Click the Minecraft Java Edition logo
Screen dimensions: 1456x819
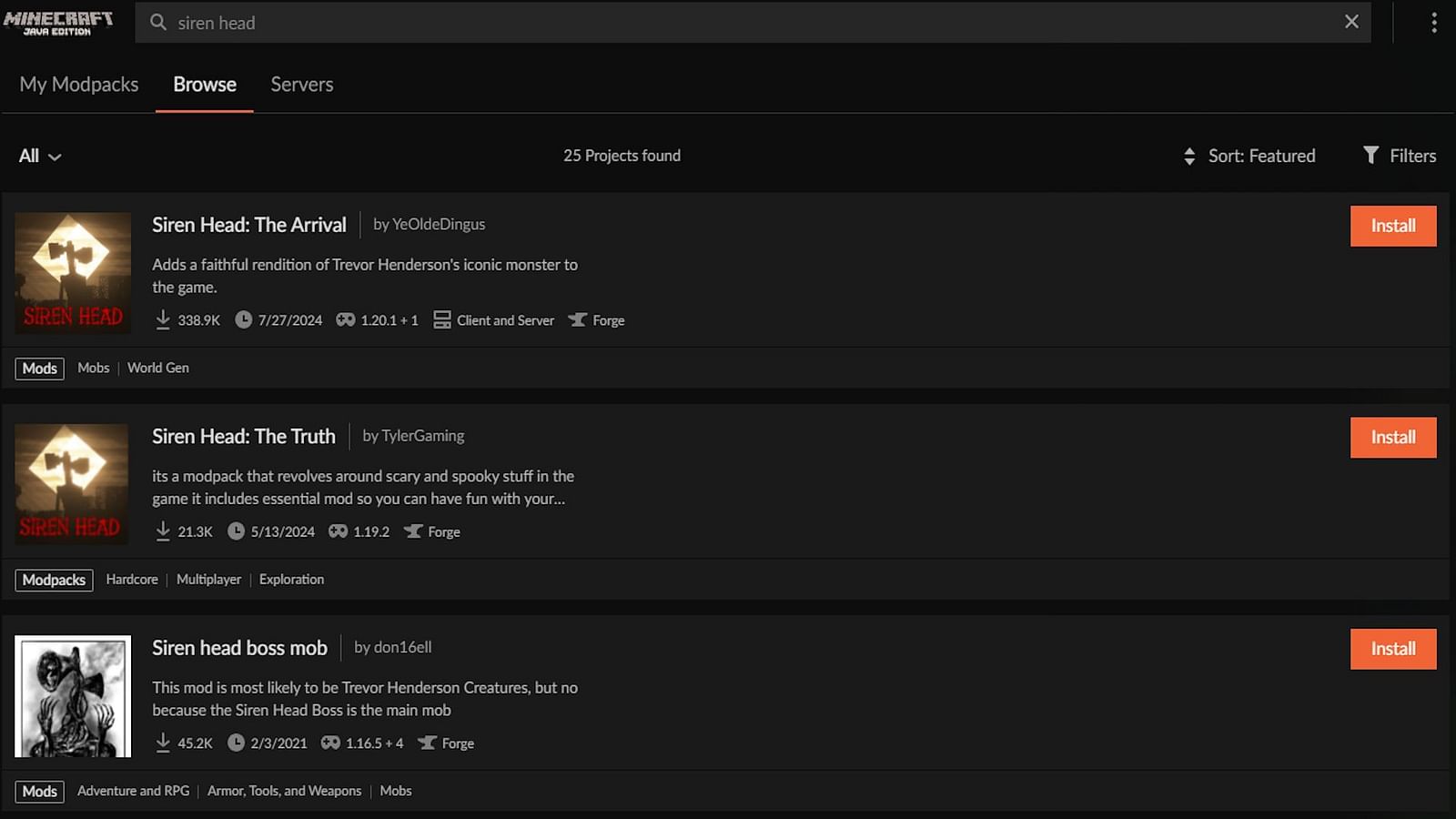(58, 23)
